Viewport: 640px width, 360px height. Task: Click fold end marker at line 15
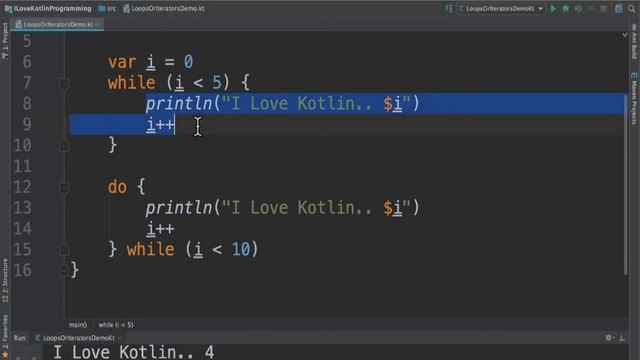(64, 249)
